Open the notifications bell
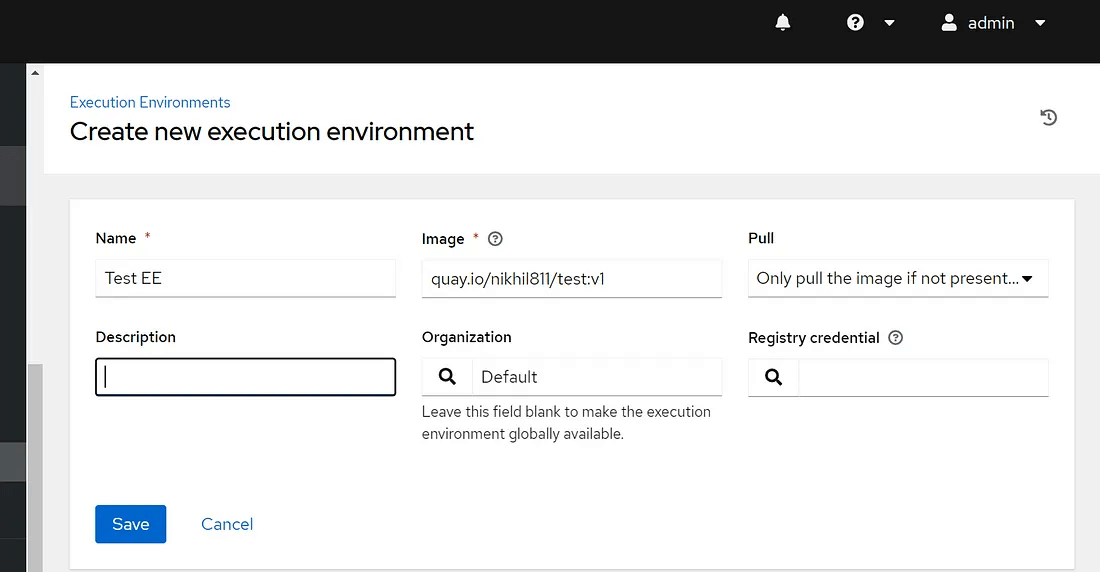Viewport: 1100px width, 572px height. [x=783, y=23]
